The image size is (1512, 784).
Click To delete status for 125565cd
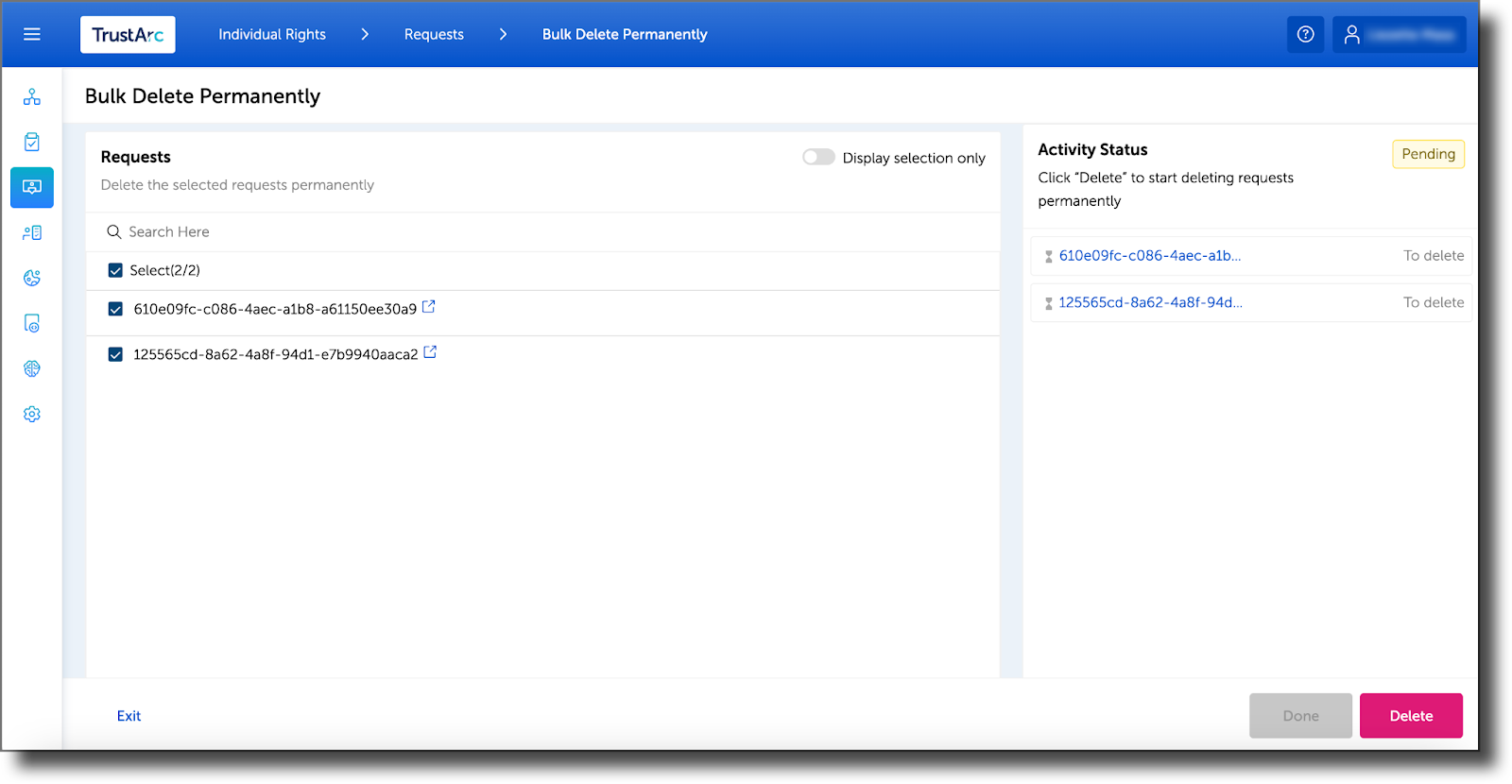coord(1434,302)
